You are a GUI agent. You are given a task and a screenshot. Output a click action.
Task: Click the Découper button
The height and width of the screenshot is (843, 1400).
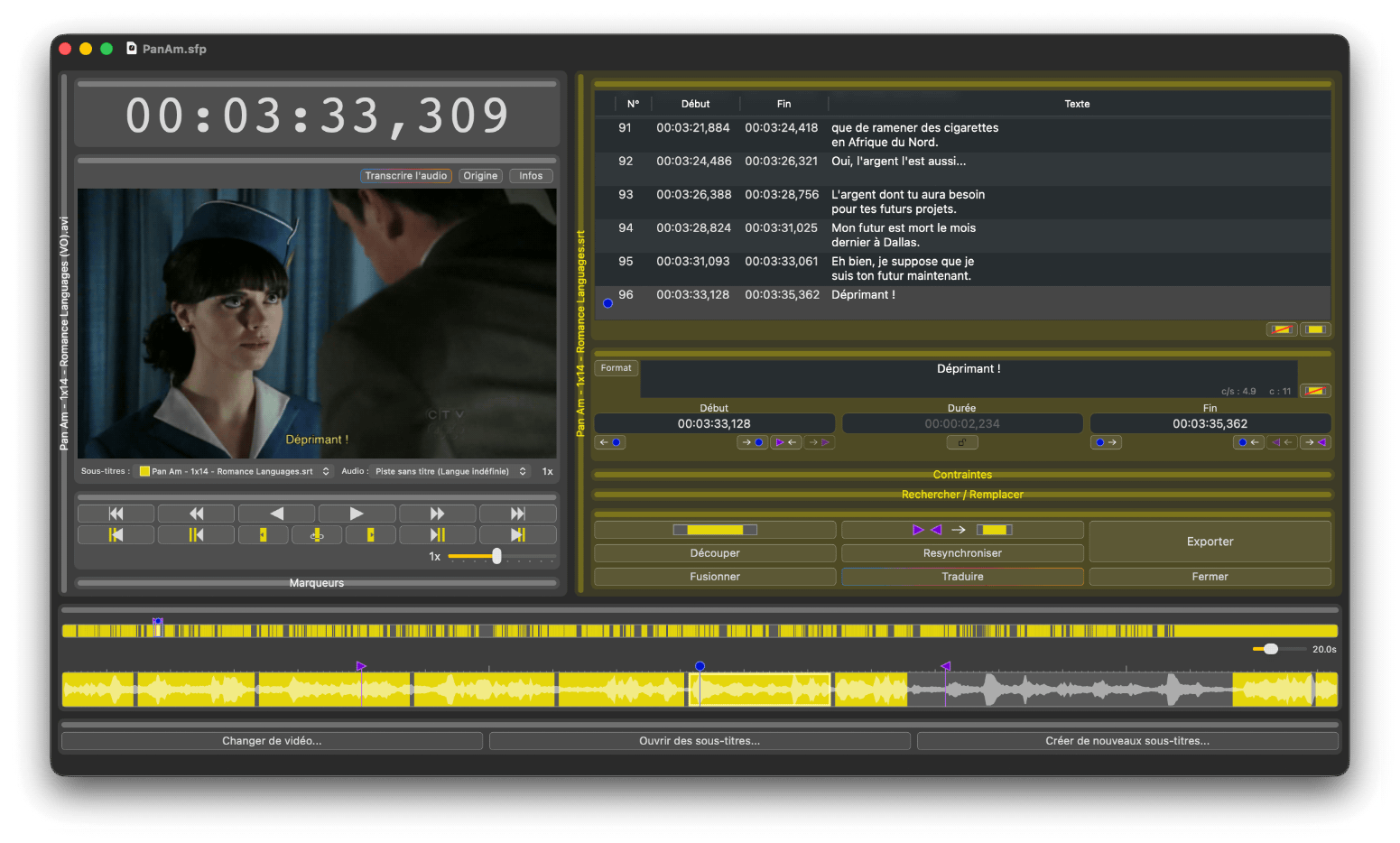tap(715, 553)
